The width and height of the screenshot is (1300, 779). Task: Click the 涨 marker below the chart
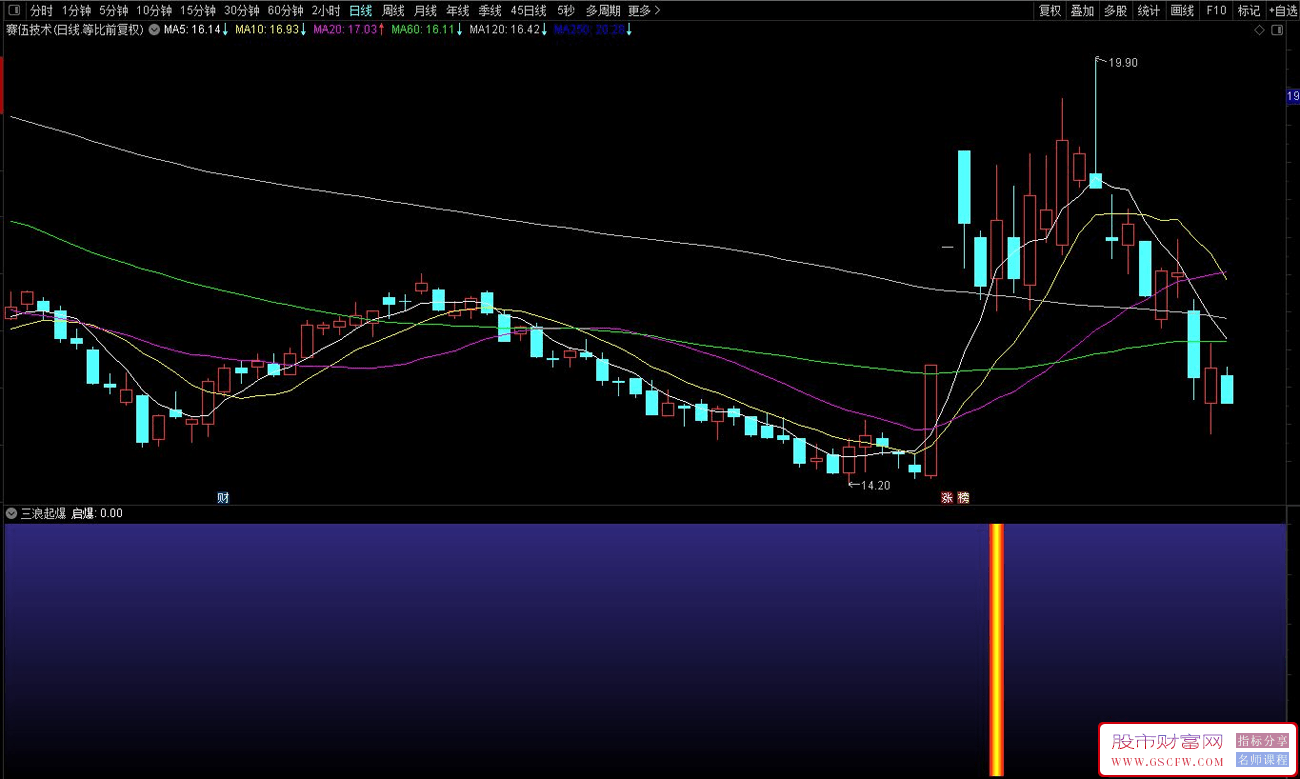(x=946, y=497)
